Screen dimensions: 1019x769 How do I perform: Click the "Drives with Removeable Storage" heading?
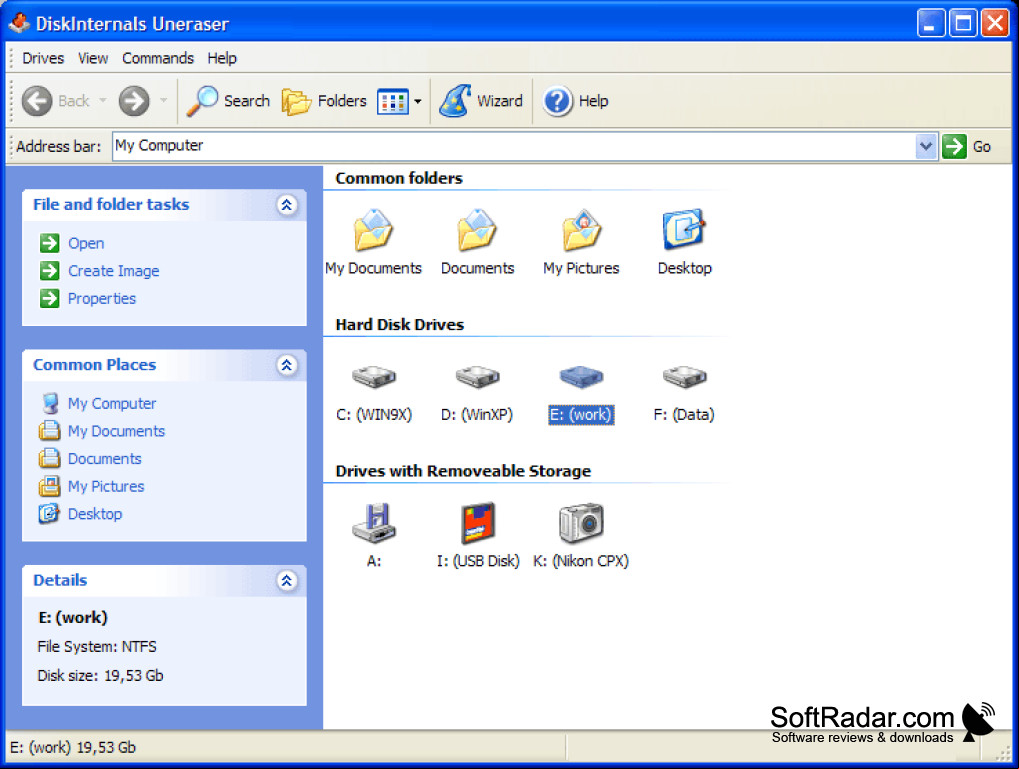coord(463,471)
